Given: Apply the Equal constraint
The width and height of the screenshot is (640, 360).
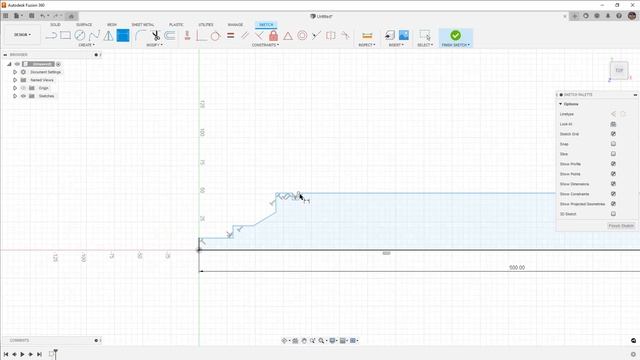Looking at the screenshot, I should pos(231,36).
